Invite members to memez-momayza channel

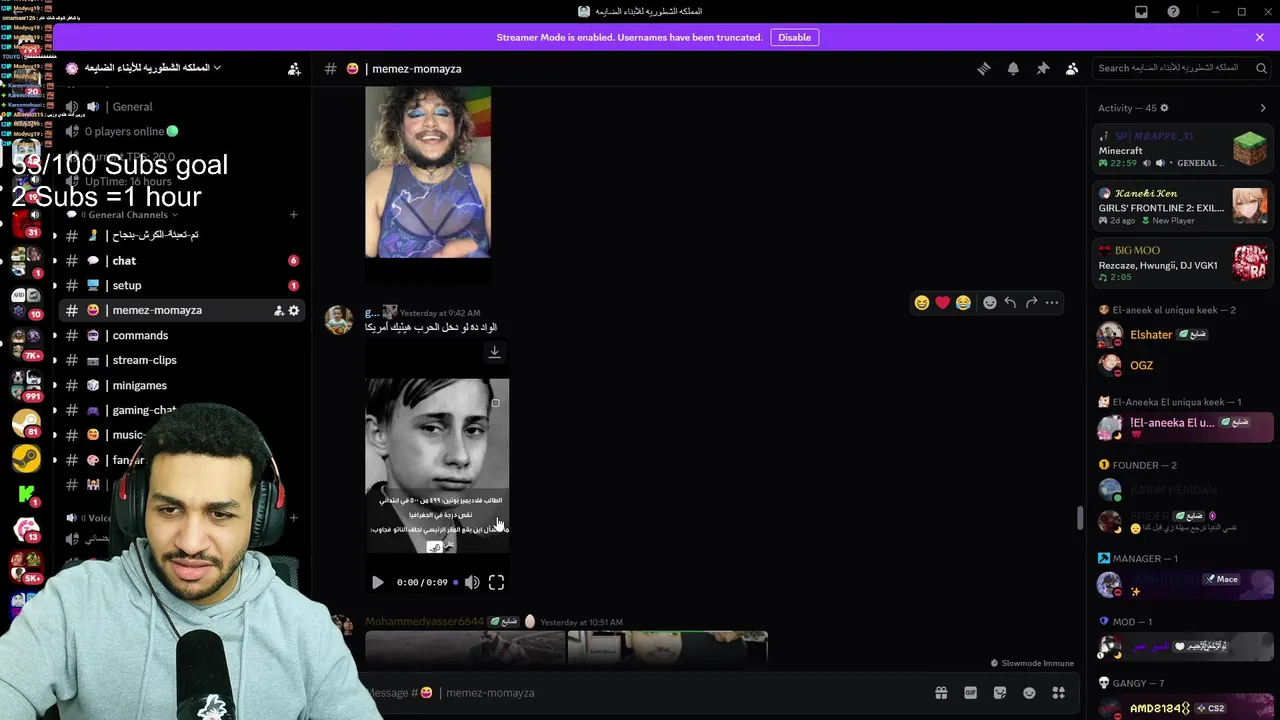(278, 311)
